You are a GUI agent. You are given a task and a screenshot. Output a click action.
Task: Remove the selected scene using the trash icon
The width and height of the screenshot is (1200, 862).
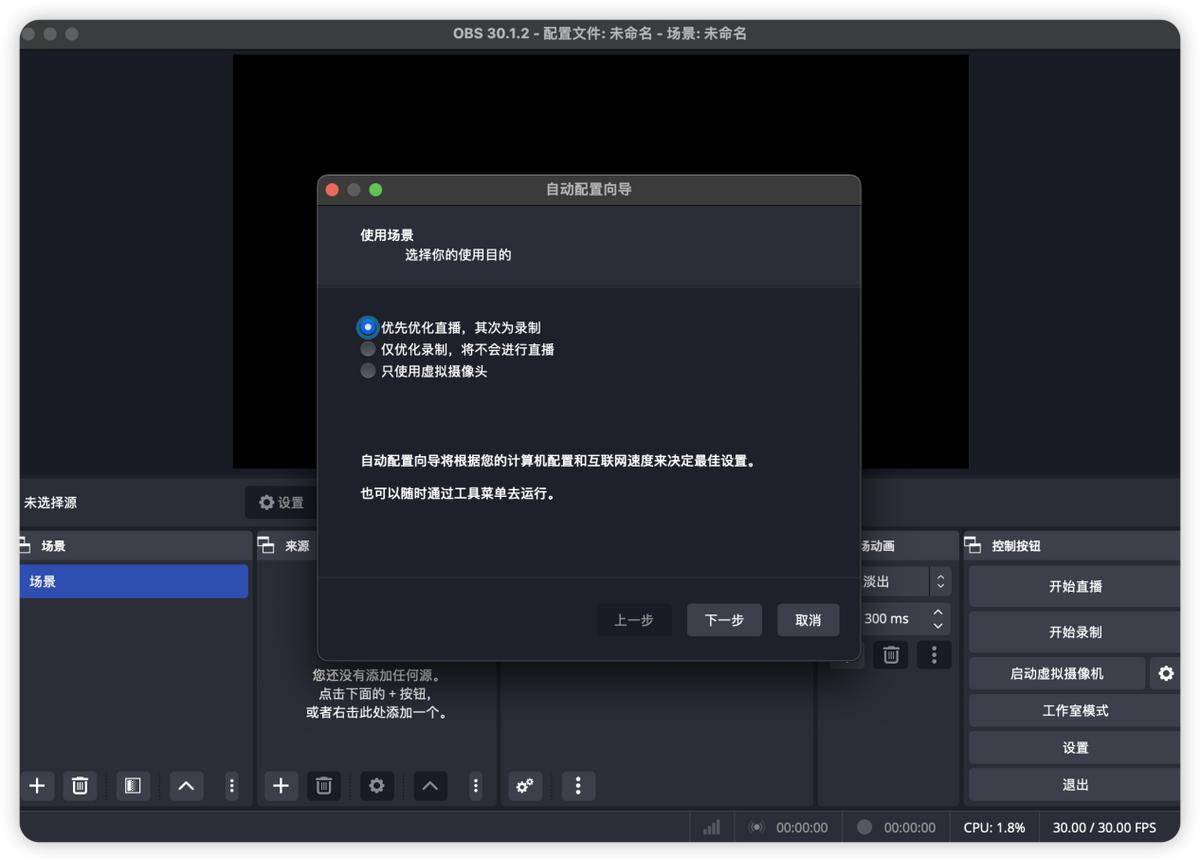[x=80, y=786]
